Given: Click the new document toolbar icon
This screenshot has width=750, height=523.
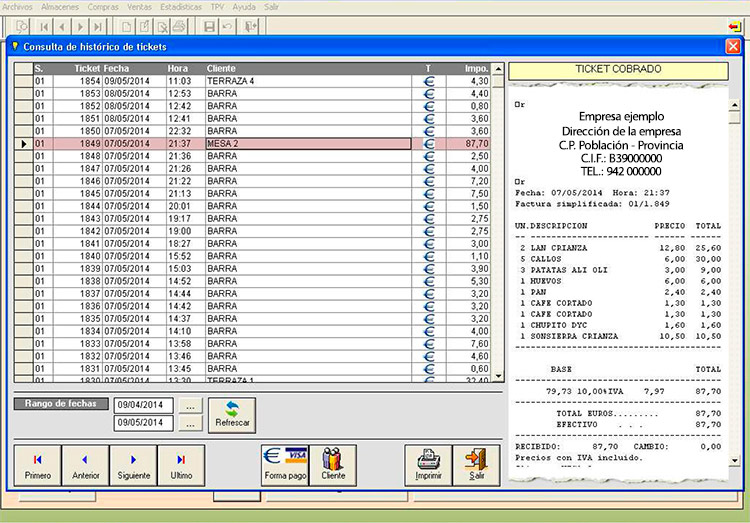Looking at the screenshot, I should coord(126,26).
